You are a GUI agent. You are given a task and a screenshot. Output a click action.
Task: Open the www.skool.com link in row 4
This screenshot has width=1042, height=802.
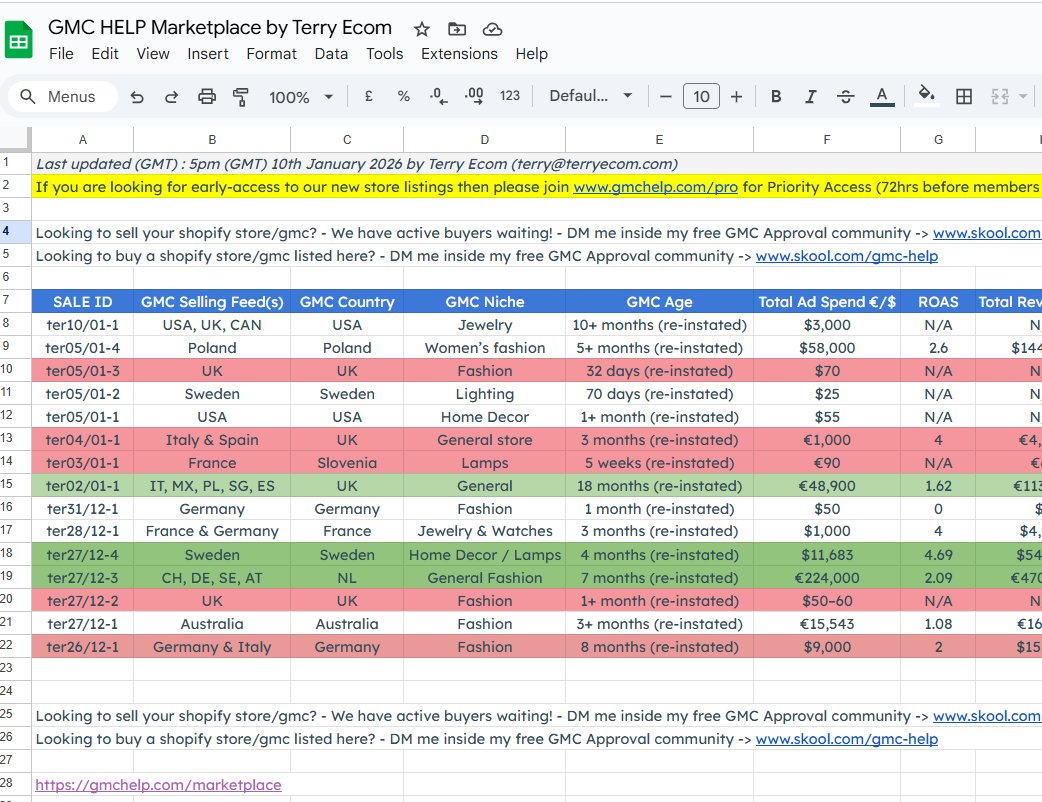click(x=987, y=233)
